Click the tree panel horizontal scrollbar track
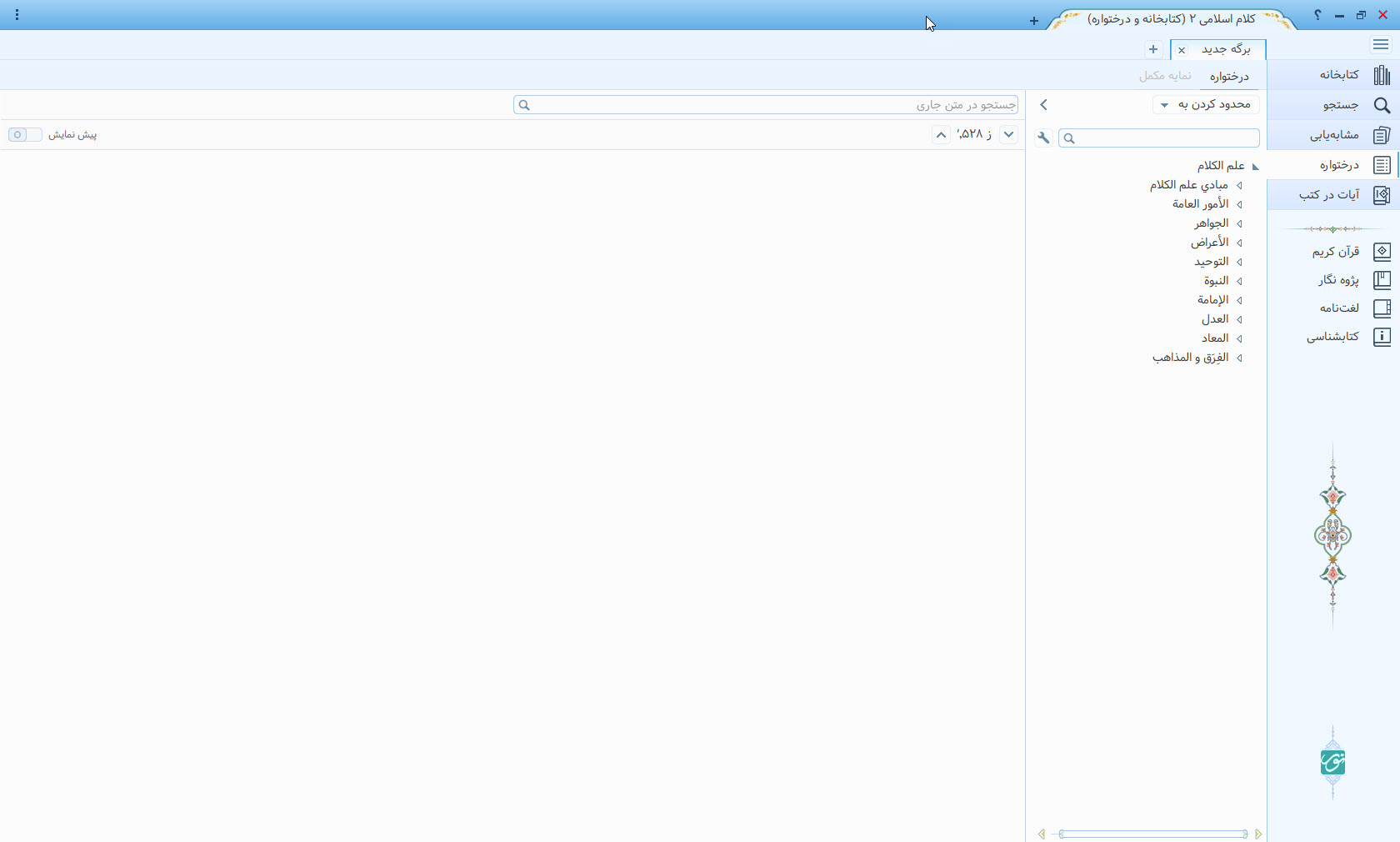The image size is (1400, 842). pyautogui.click(x=1153, y=834)
